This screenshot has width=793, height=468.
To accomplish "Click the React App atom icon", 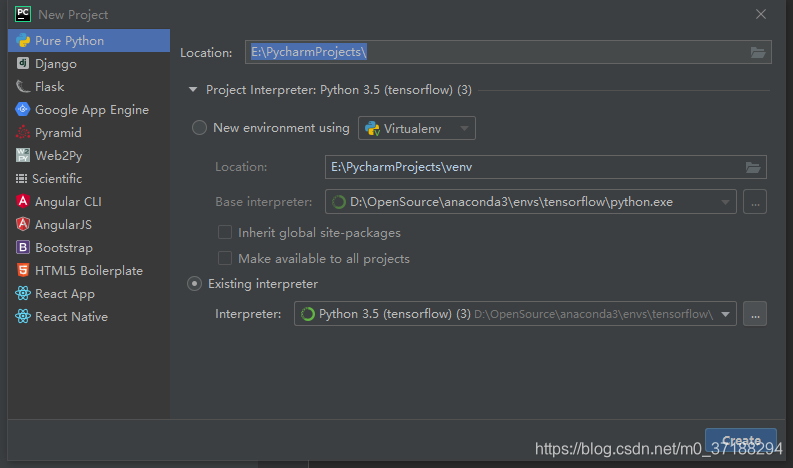I will [x=23, y=293].
